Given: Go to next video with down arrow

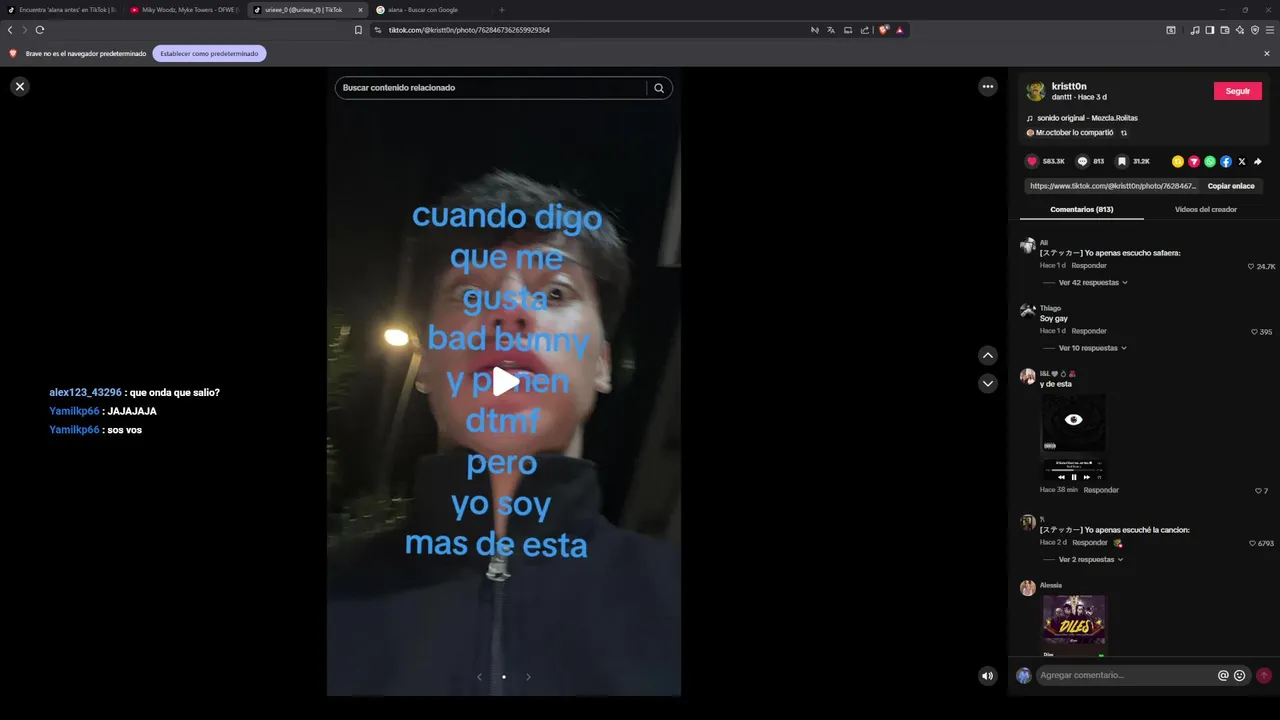Looking at the screenshot, I should click(988, 383).
